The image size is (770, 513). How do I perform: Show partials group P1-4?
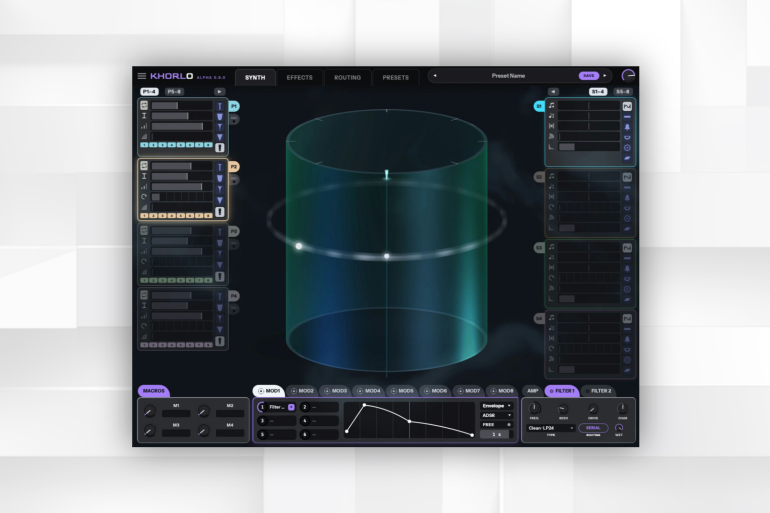pos(149,91)
